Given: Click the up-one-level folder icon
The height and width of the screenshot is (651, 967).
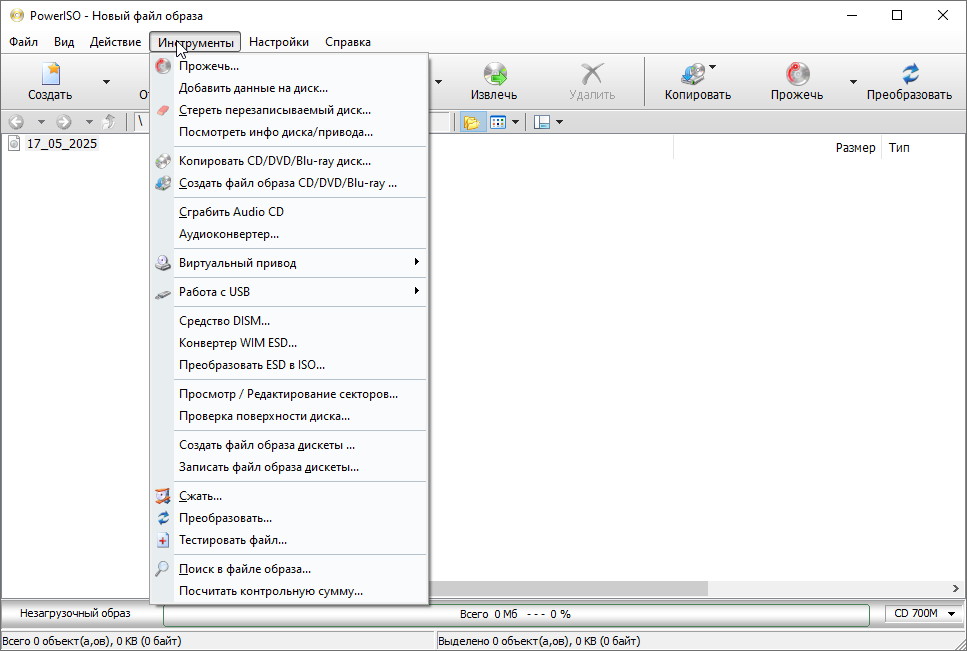Looking at the screenshot, I should (x=109, y=121).
